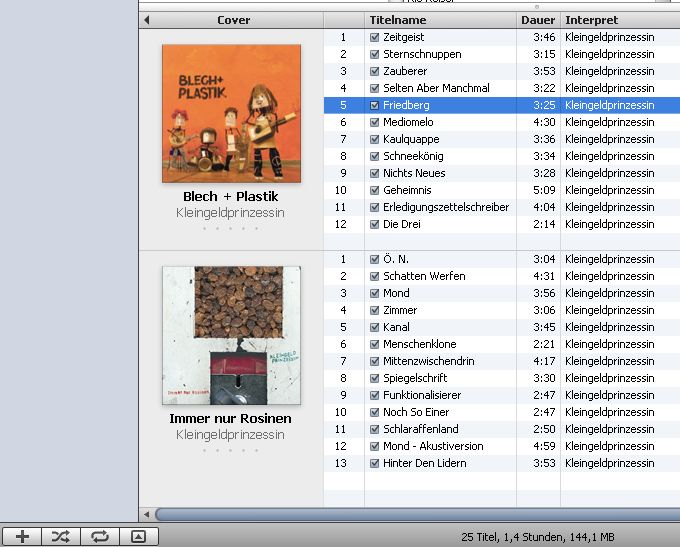
Task: Click the horizontal scrollbar thumb
Action: [417, 514]
